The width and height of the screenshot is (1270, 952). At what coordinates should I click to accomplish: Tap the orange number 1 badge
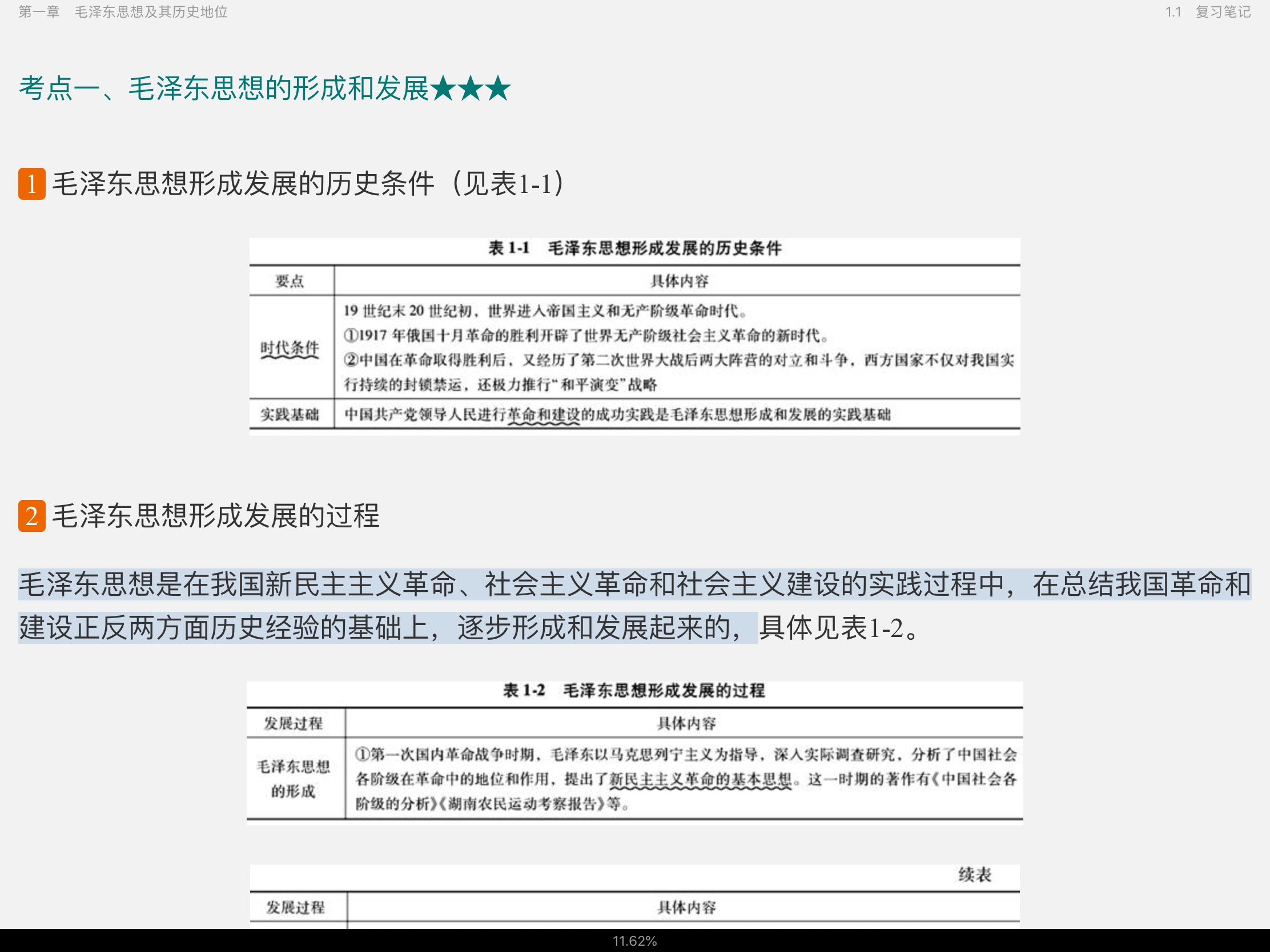[31, 184]
